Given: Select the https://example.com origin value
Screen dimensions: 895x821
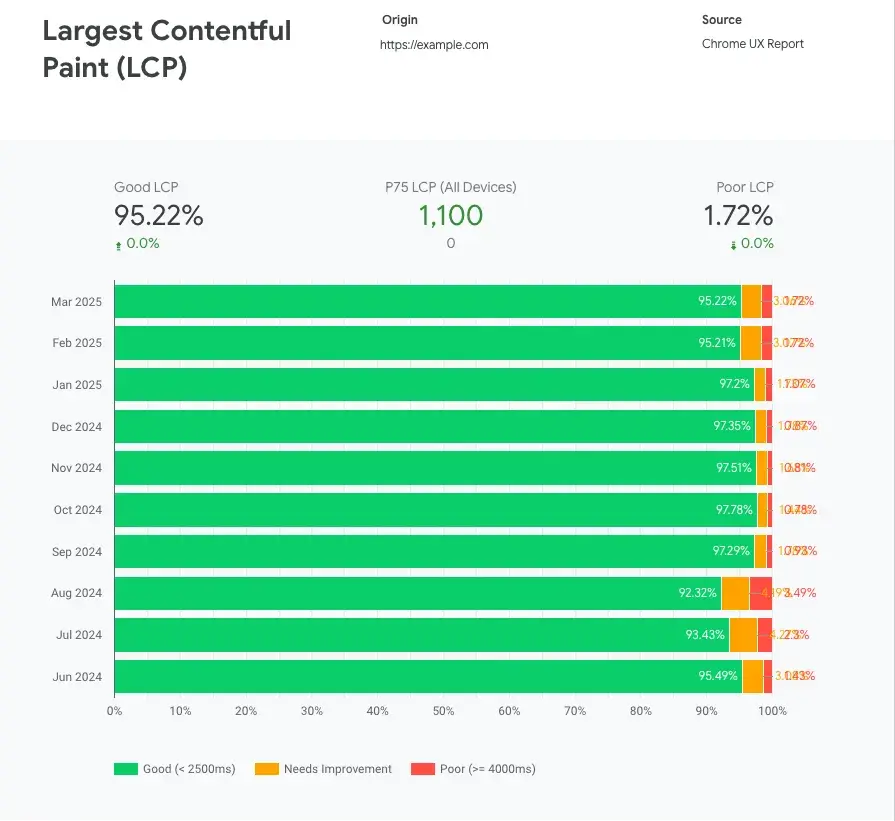Looking at the screenshot, I should pyautogui.click(x=434, y=45).
